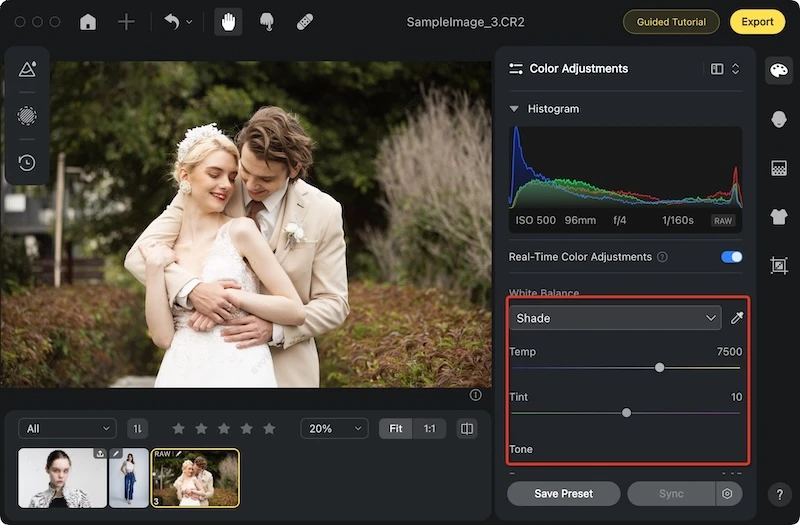Rate image with fifth star

(269, 429)
